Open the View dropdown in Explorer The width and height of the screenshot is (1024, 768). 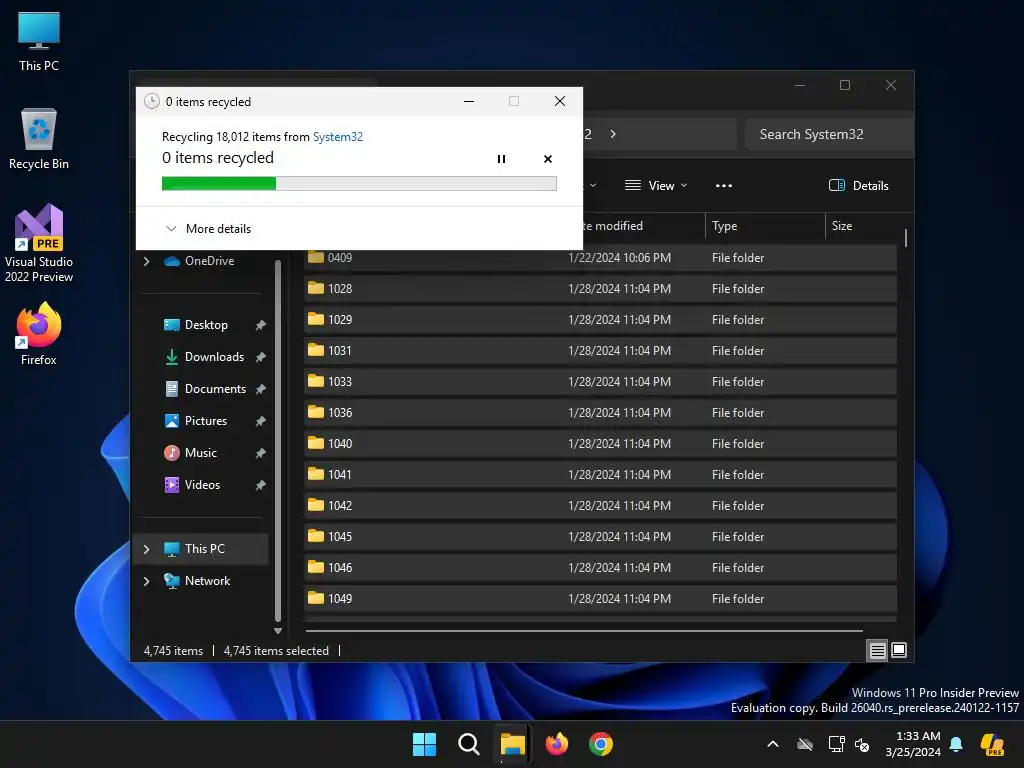click(656, 185)
